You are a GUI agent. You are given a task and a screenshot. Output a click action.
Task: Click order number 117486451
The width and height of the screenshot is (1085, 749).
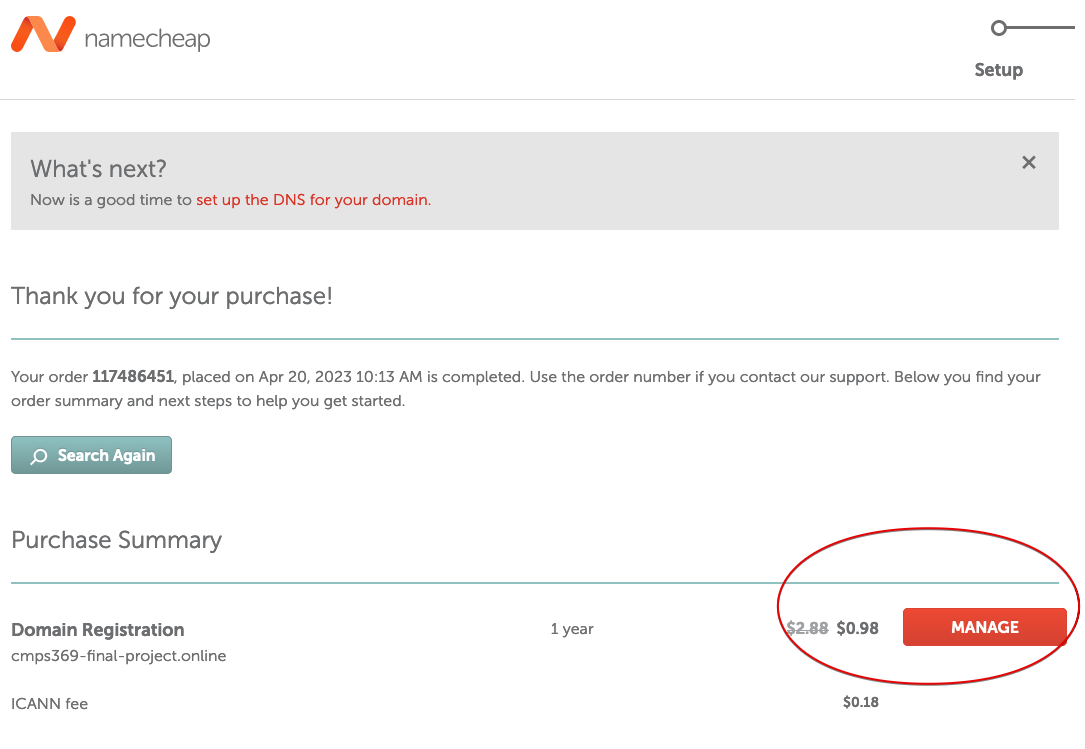click(133, 377)
